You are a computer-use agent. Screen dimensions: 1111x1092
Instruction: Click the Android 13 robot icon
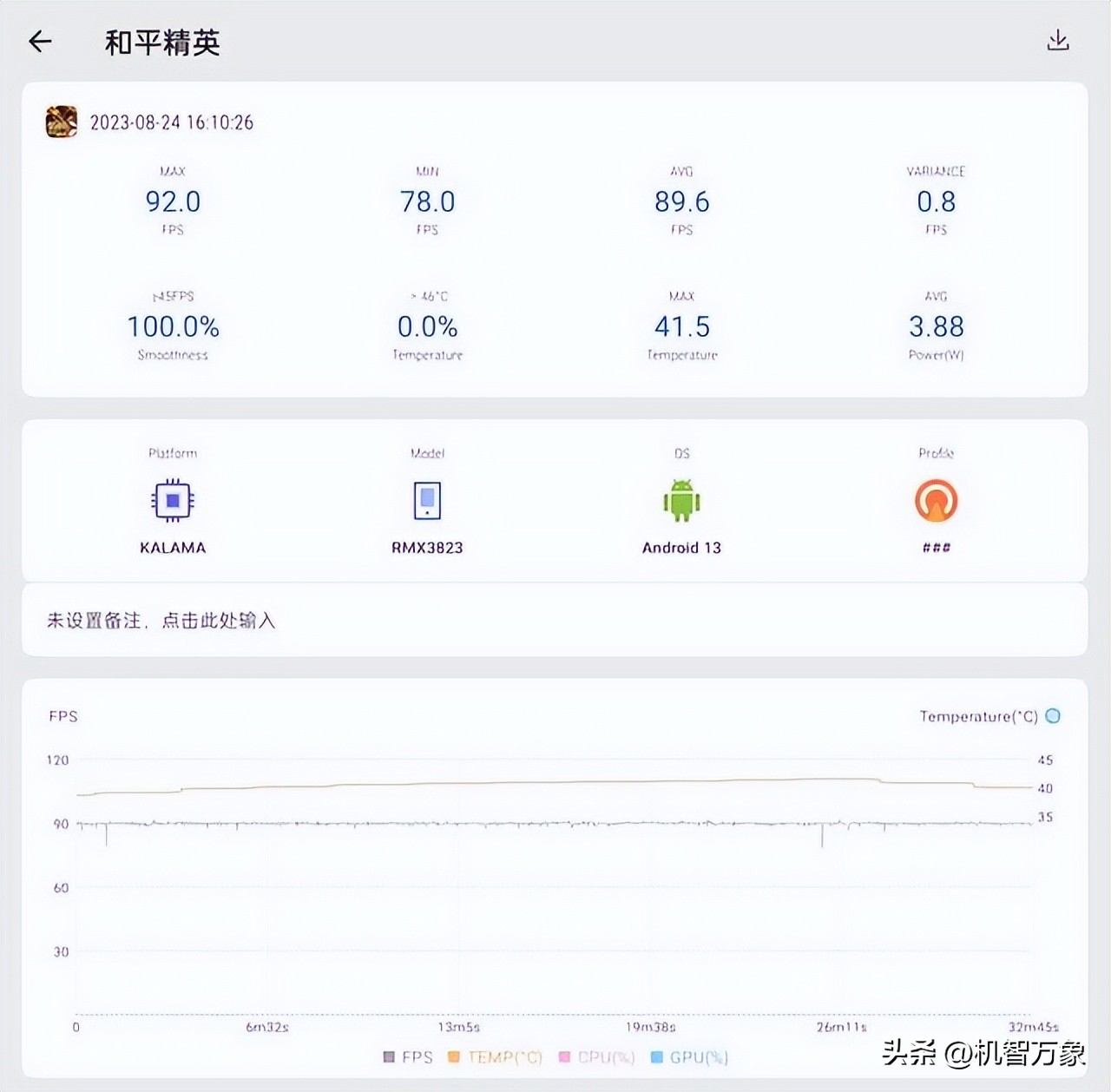(x=681, y=501)
